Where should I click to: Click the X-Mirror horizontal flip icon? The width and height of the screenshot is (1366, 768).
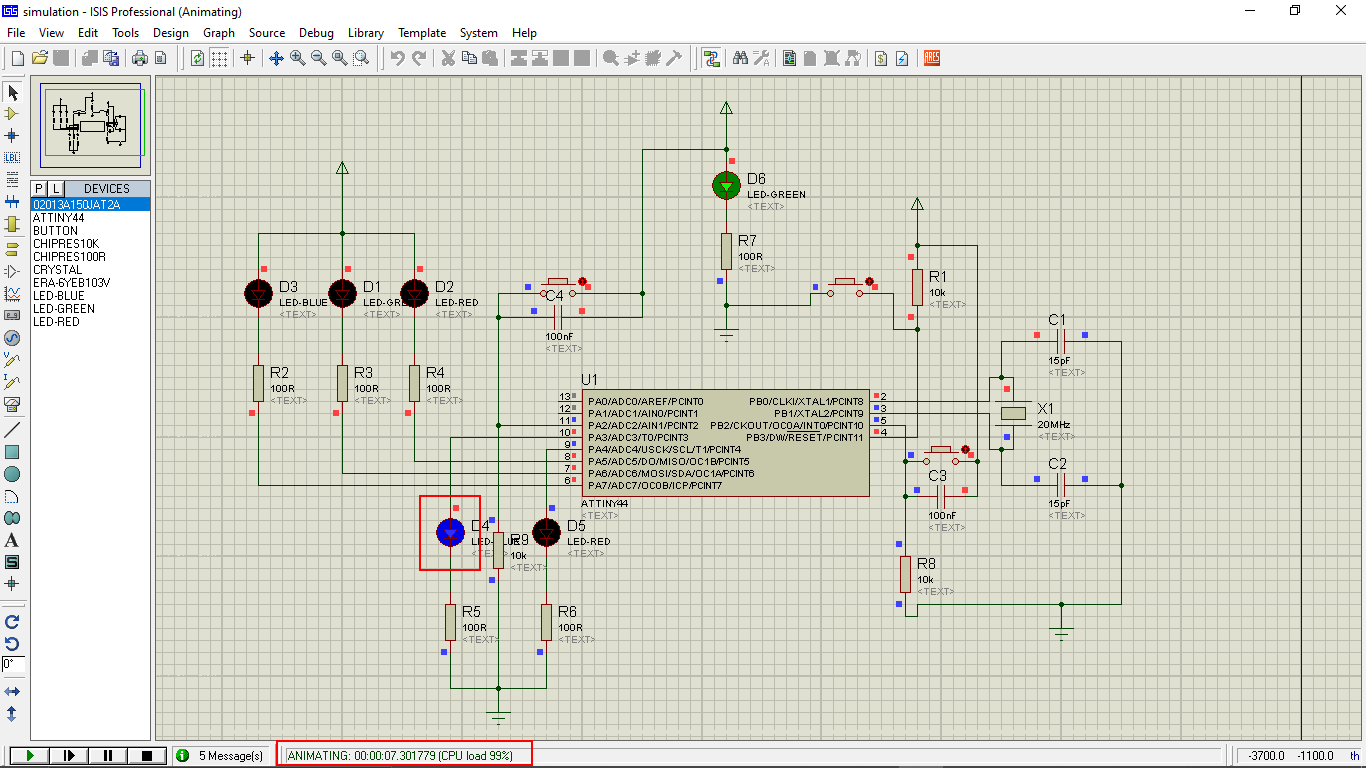point(12,691)
